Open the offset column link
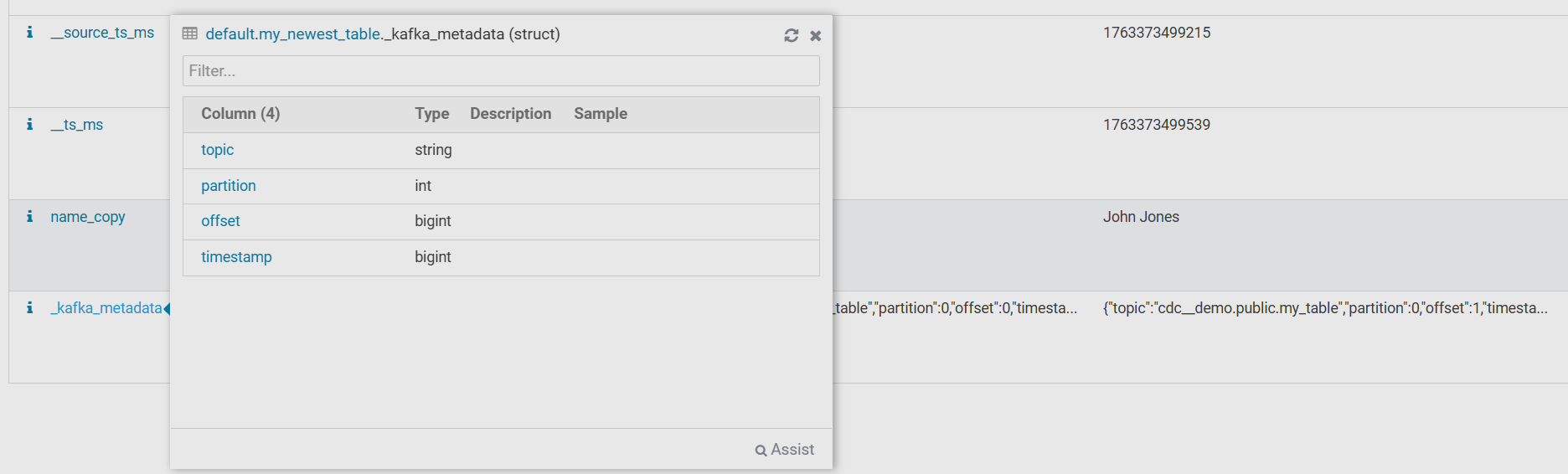Screen dimensions: 1568x474 coord(220,221)
